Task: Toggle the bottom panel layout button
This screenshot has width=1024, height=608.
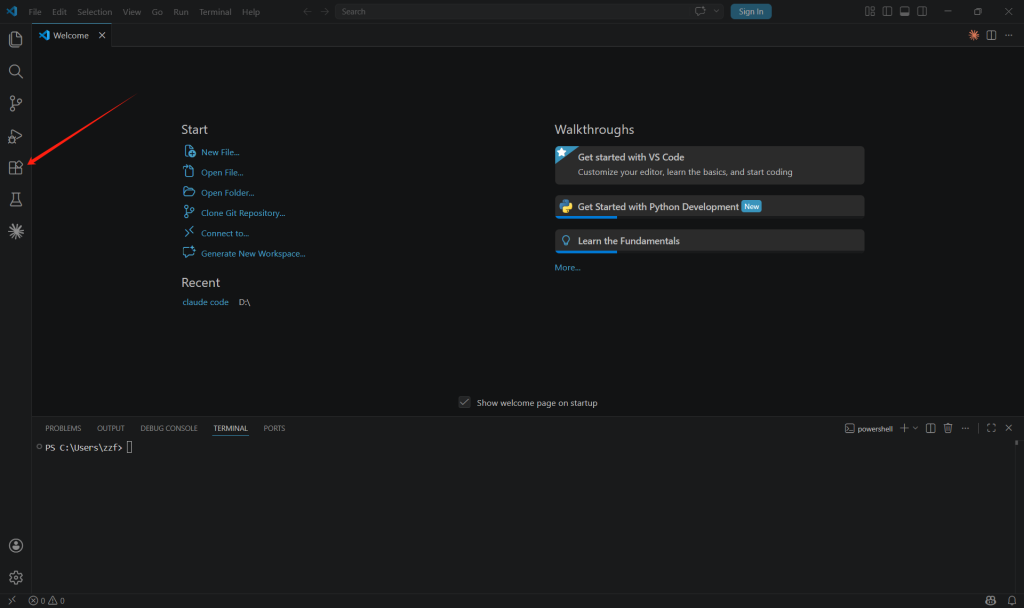Action: [904, 12]
